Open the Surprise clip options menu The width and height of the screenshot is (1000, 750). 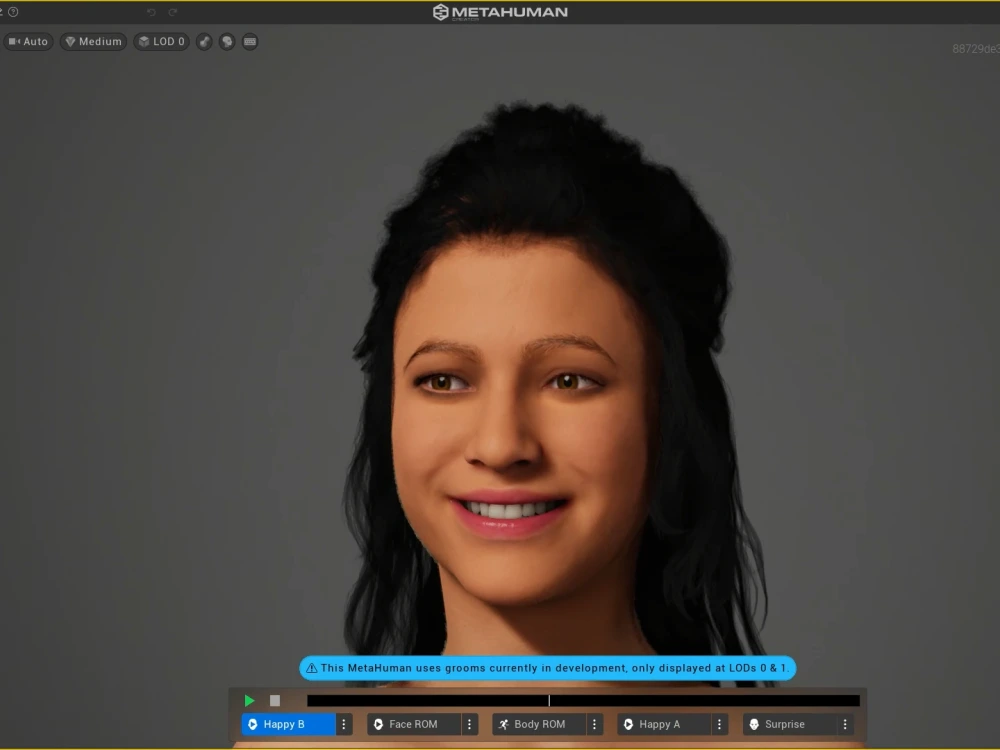tap(845, 723)
